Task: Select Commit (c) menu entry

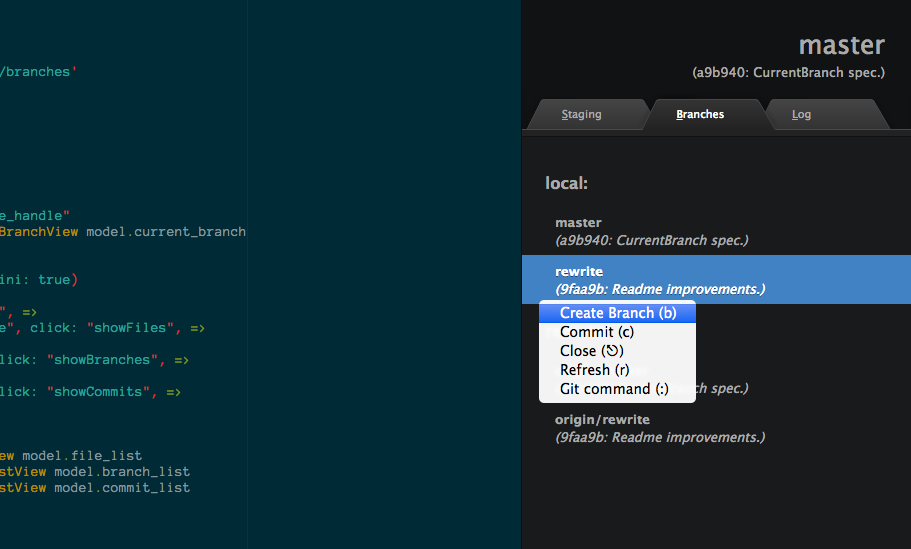Action: (x=617, y=332)
